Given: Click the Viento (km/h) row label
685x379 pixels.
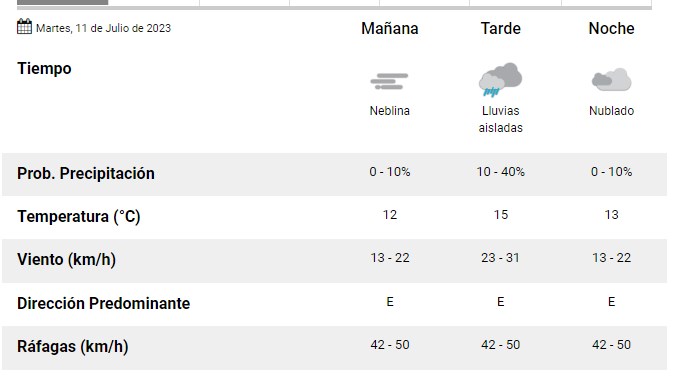Looking at the screenshot, I should point(66,259).
